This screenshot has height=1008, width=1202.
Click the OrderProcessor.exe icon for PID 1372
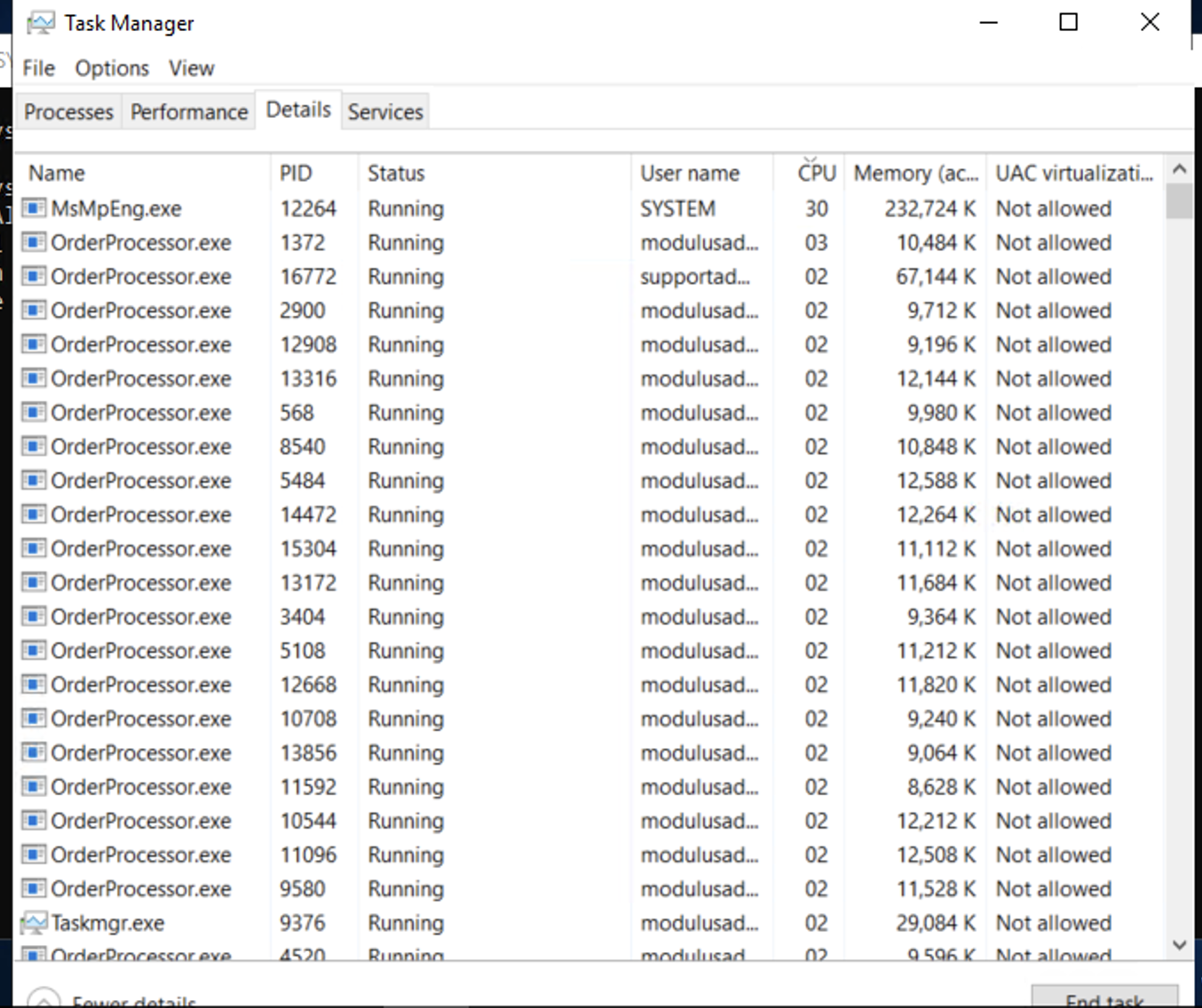[x=33, y=242]
